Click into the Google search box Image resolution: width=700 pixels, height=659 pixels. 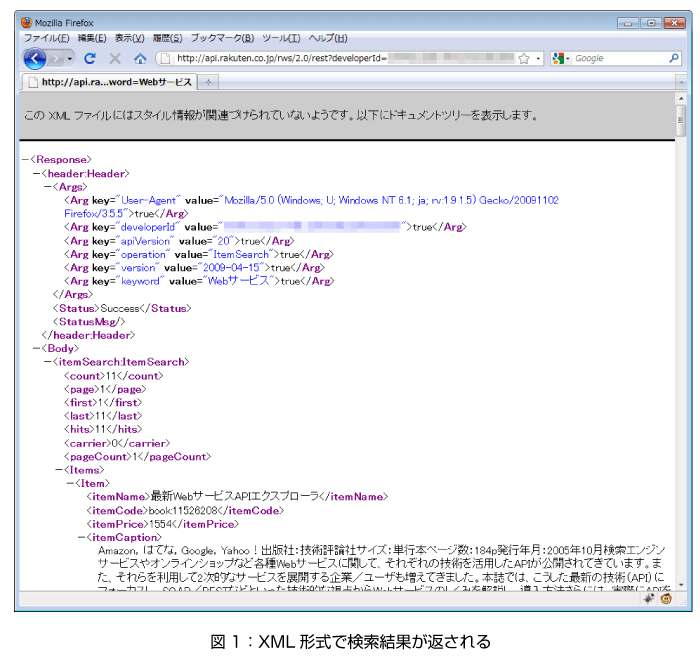pos(621,58)
